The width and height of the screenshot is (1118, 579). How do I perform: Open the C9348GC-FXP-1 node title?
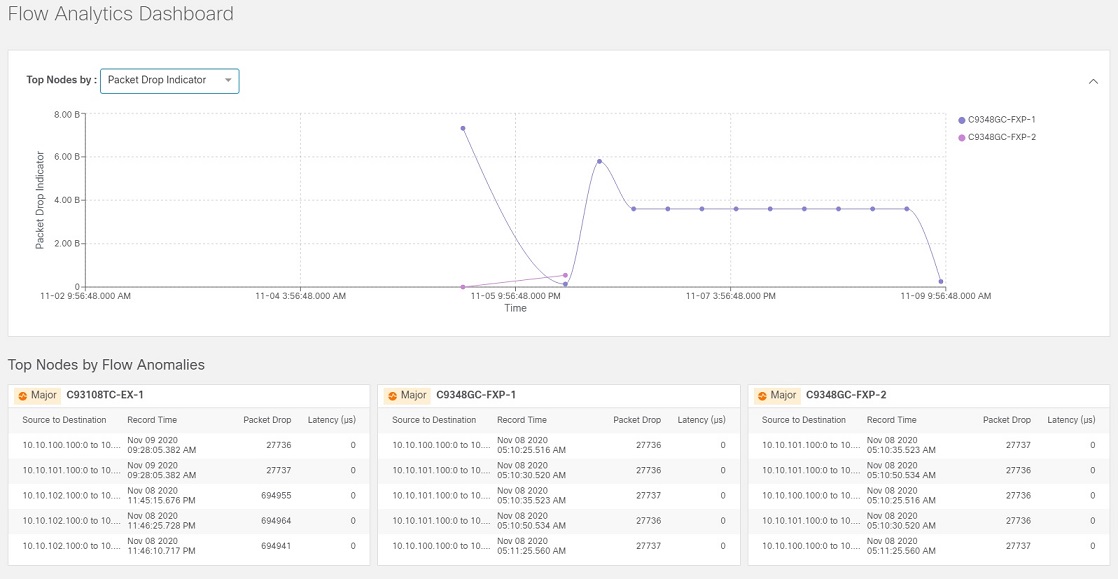coord(476,394)
